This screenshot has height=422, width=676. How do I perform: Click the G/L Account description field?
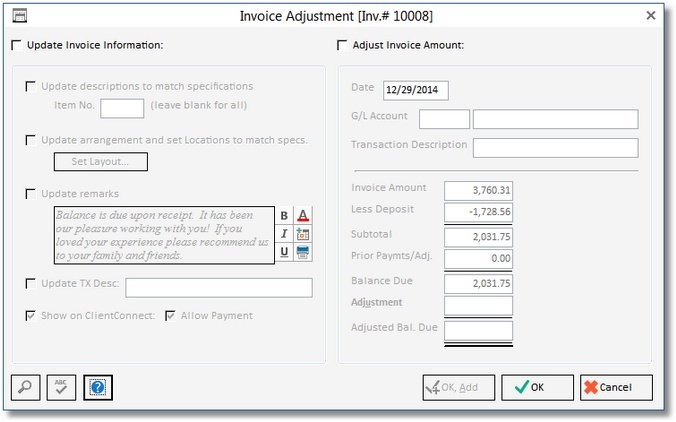[556, 119]
